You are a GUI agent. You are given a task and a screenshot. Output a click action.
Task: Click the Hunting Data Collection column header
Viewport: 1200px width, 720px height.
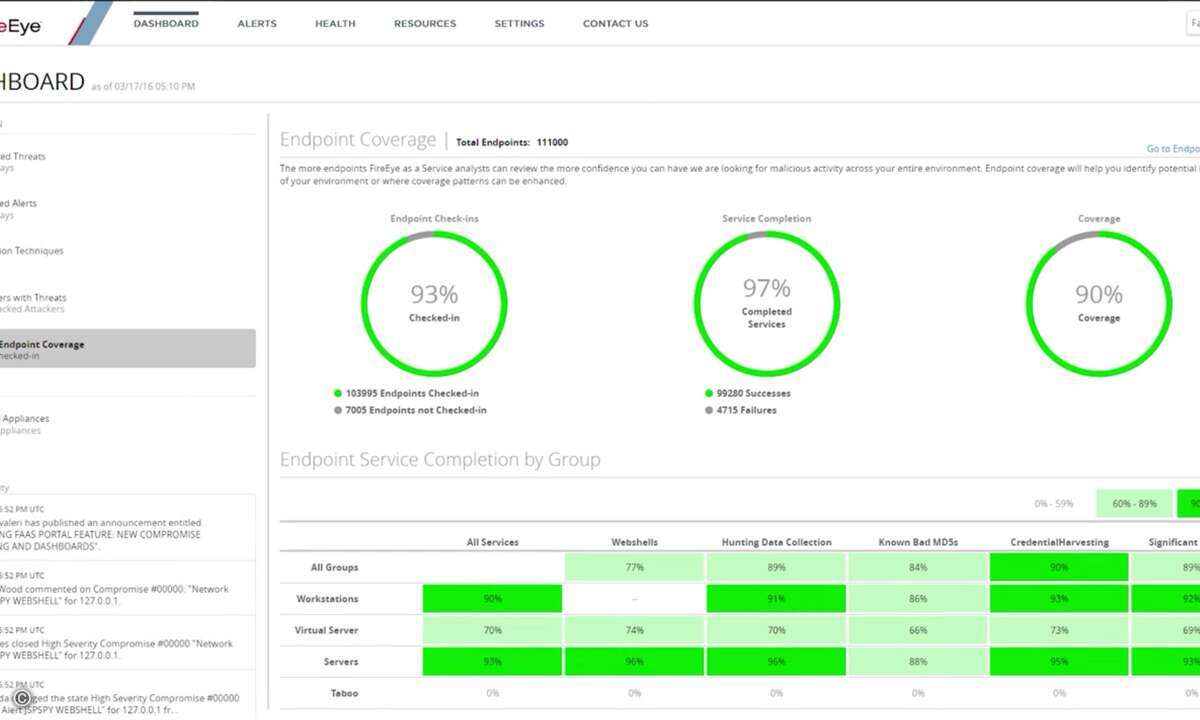pos(776,542)
